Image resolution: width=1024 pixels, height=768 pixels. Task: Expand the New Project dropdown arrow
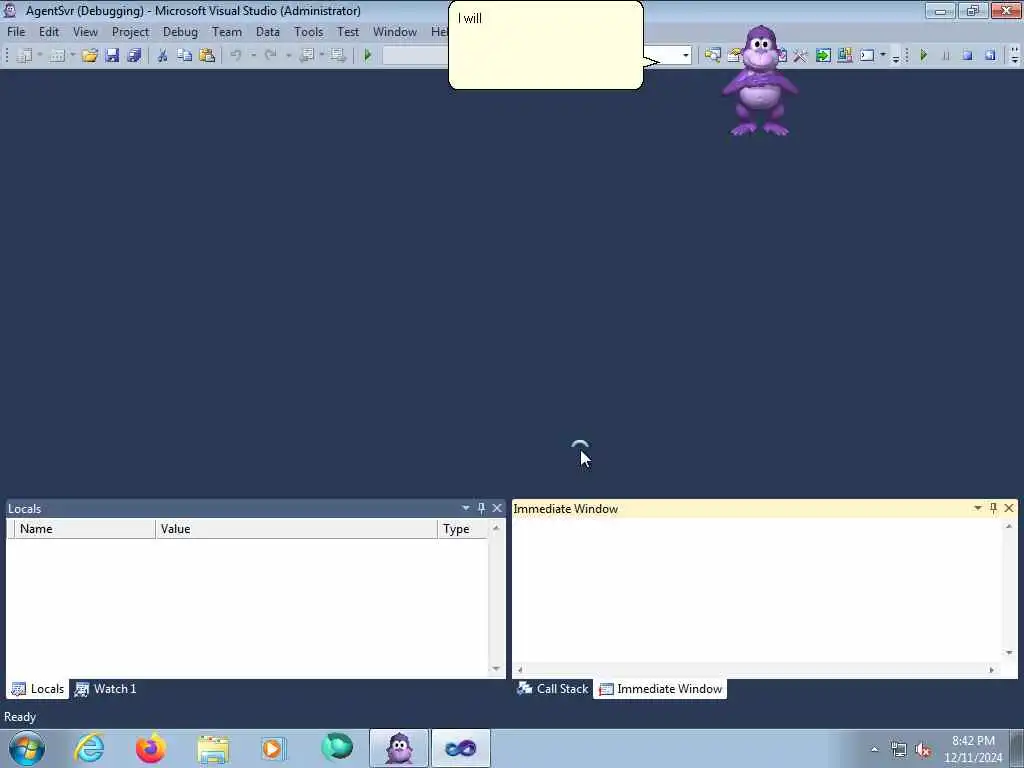pyautogui.click(x=39, y=56)
